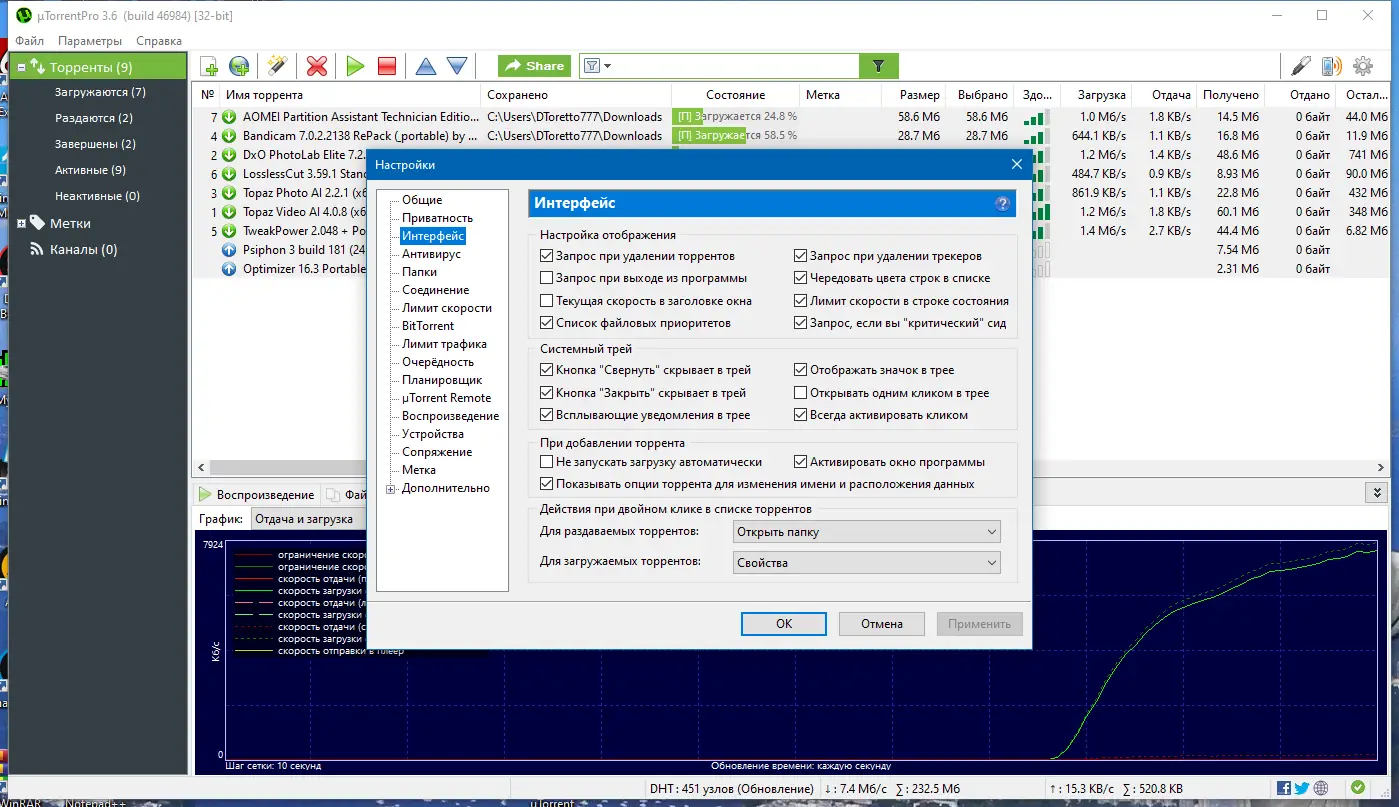Open the 'Открыть папку' dropdown
The image size is (1399, 807).
pyautogui.click(x=866, y=531)
